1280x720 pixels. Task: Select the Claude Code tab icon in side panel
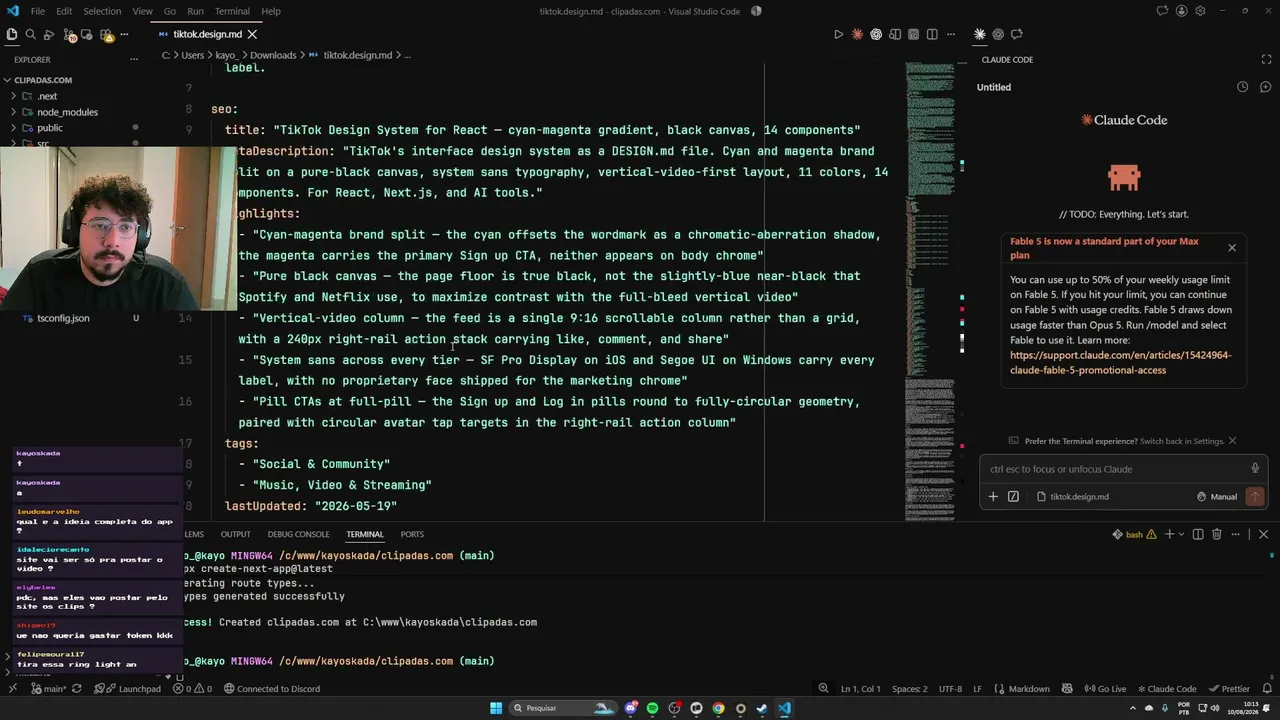(979, 34)
